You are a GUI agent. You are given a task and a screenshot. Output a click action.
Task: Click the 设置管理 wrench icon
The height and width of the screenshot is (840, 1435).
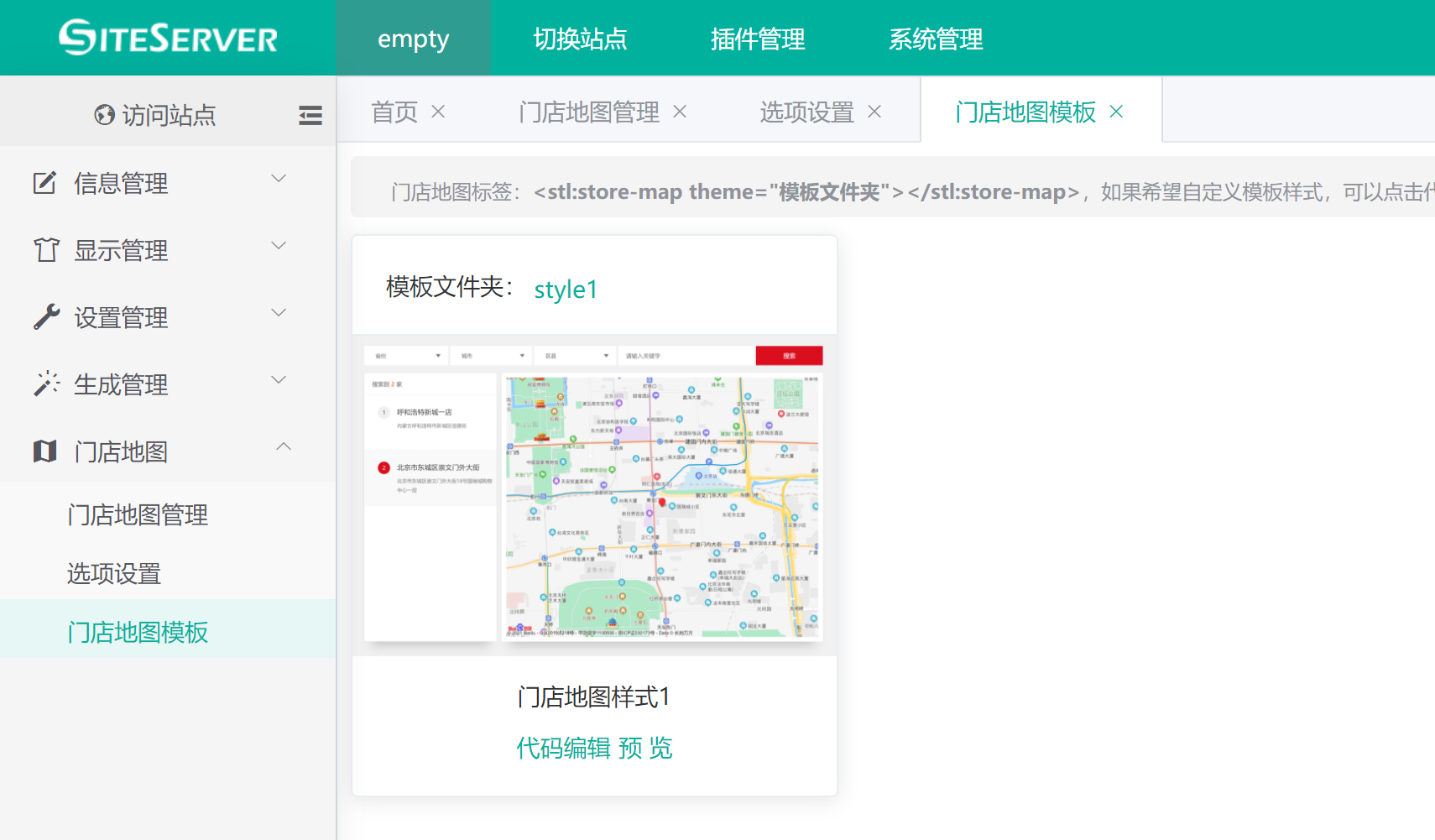coord(46,317)
